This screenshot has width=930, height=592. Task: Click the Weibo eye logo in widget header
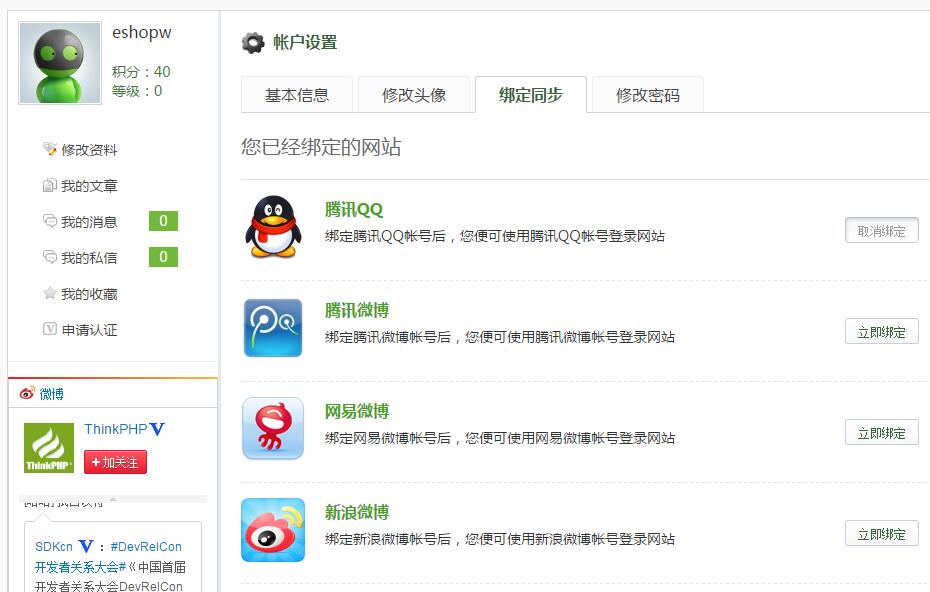[x=27, y=393]
